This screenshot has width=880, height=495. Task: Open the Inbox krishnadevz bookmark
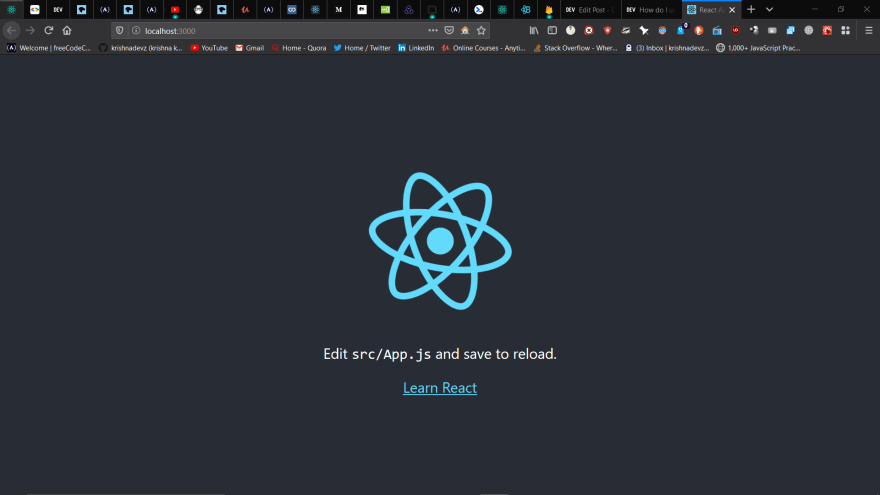[667, 48]
